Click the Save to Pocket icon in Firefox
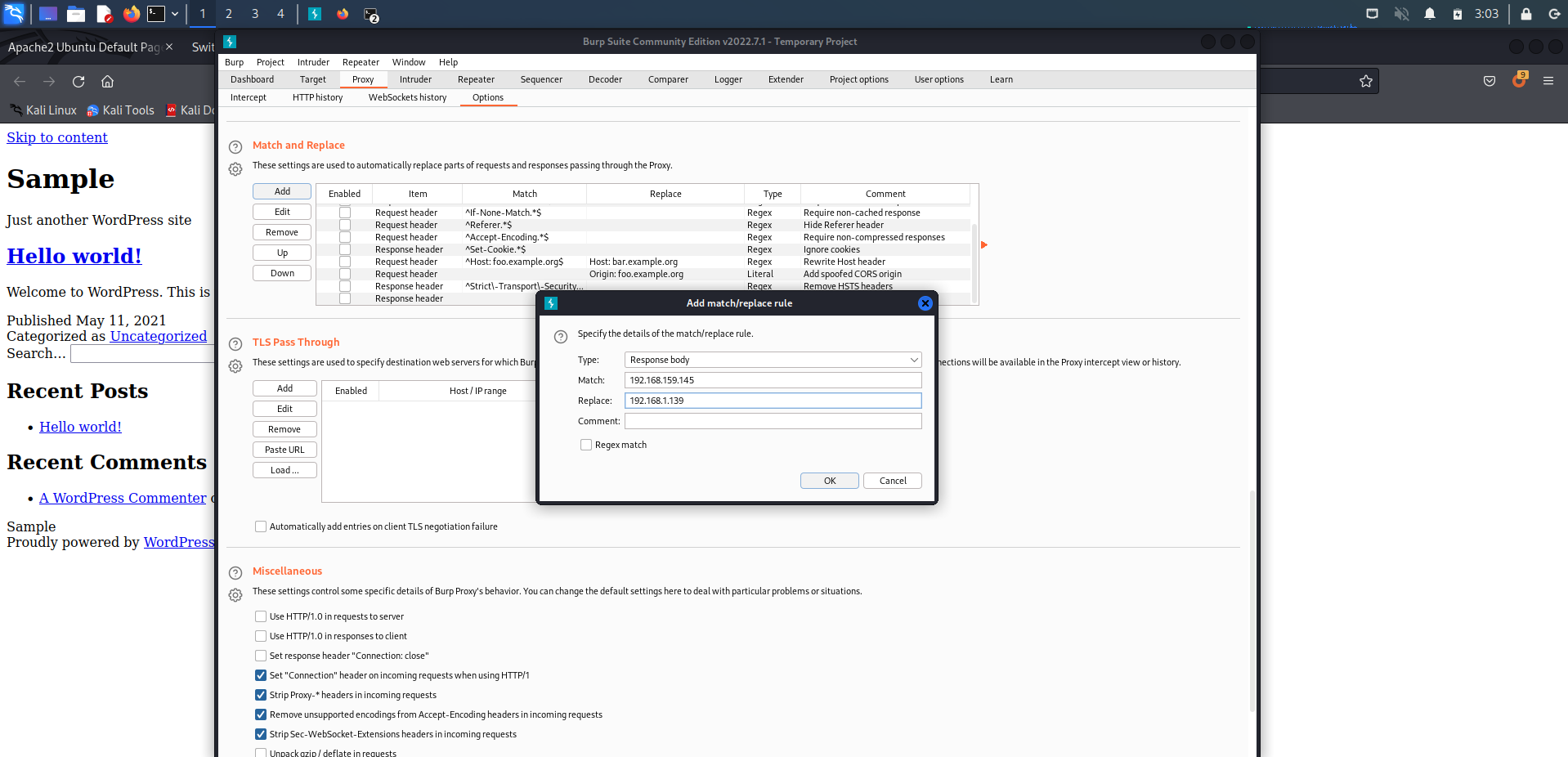This screenshot has height=757, width=1568. point(1490,81)
